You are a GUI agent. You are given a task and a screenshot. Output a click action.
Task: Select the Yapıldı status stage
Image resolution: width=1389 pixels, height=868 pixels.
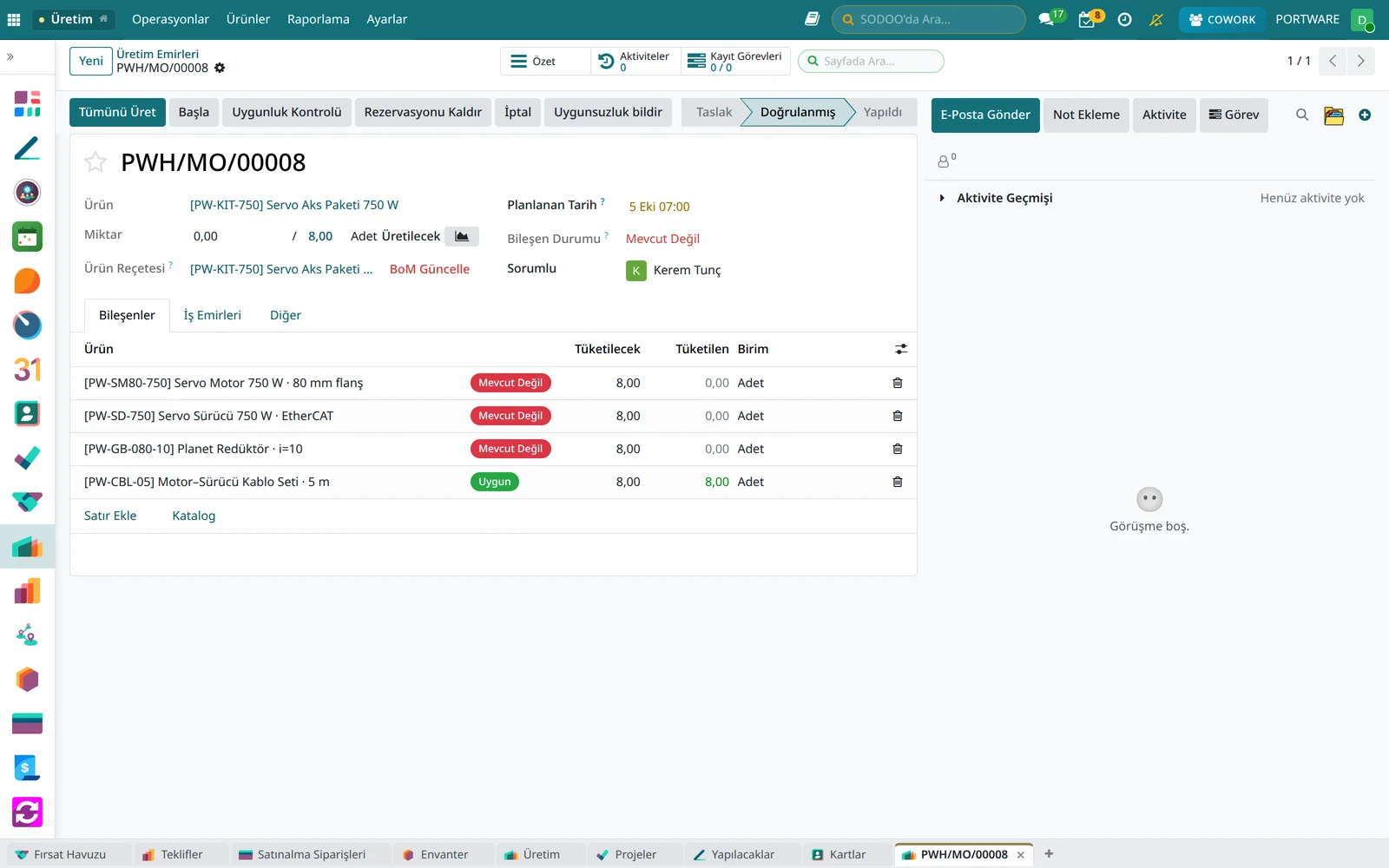point(882,112)
